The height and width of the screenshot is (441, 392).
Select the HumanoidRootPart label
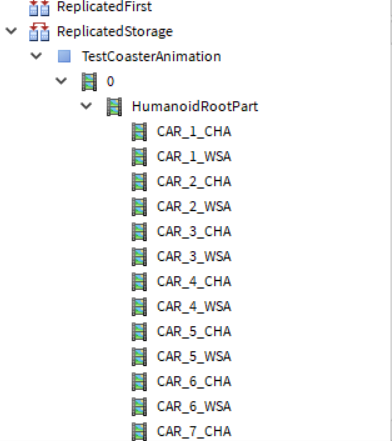click(x=195, y=107)
